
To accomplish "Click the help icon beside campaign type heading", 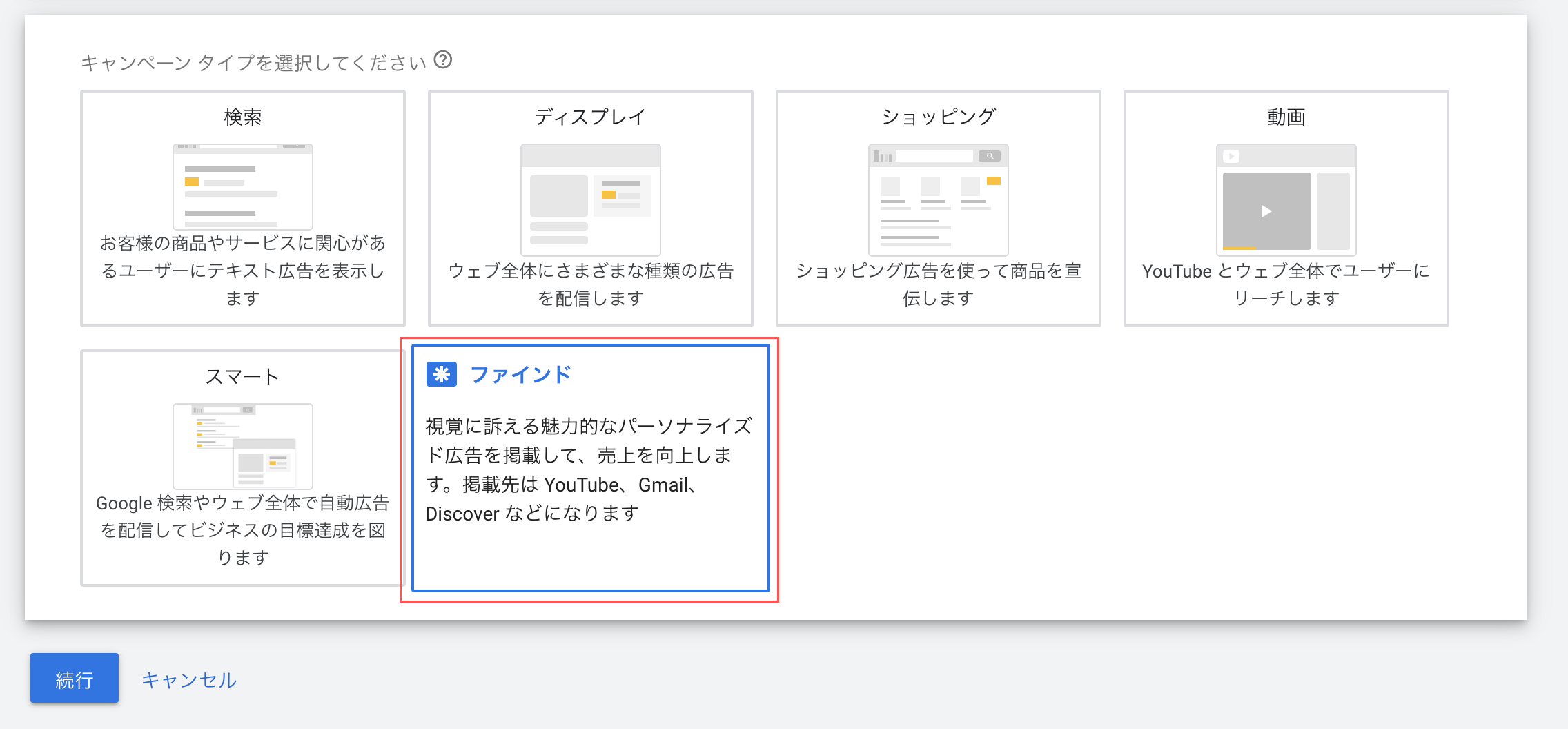I will 443,60.
